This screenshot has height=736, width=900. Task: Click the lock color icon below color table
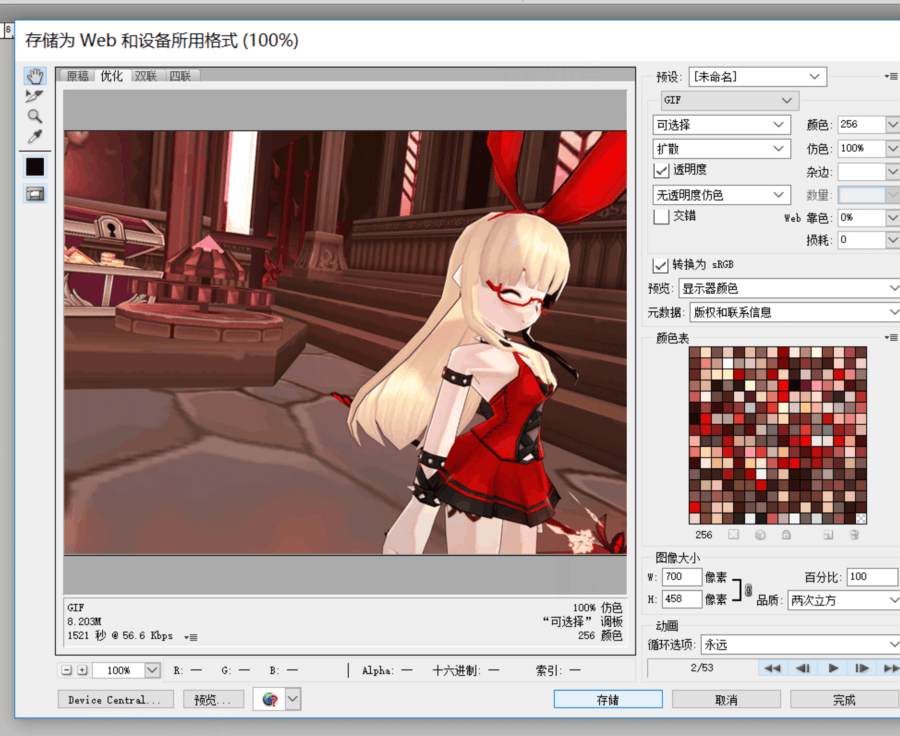click(786, 534)
